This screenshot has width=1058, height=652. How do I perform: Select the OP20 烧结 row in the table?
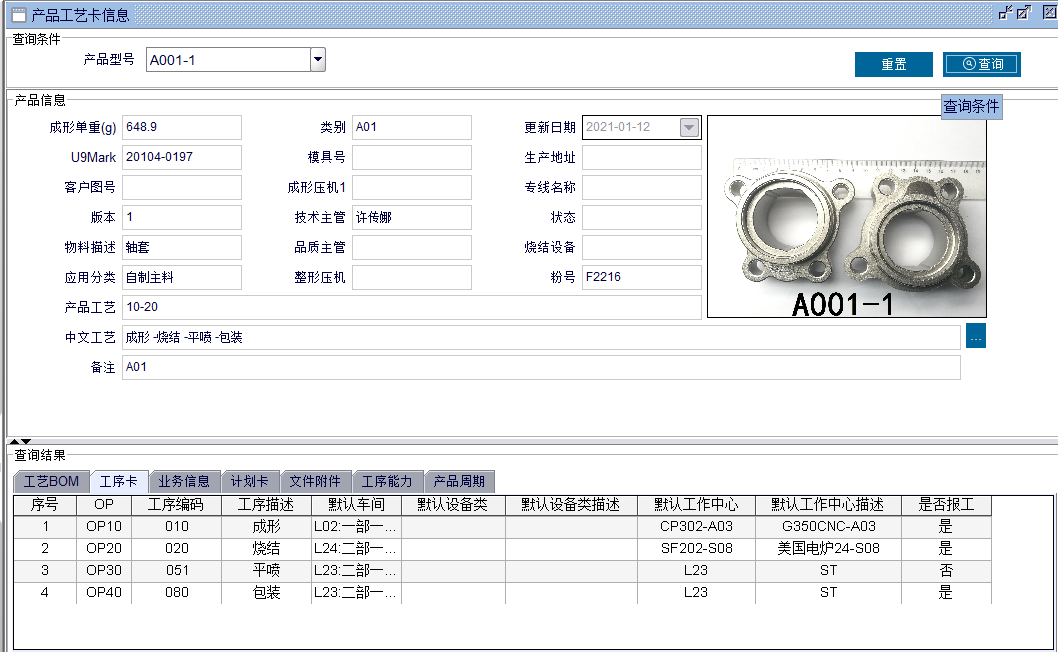click(265, 548)
